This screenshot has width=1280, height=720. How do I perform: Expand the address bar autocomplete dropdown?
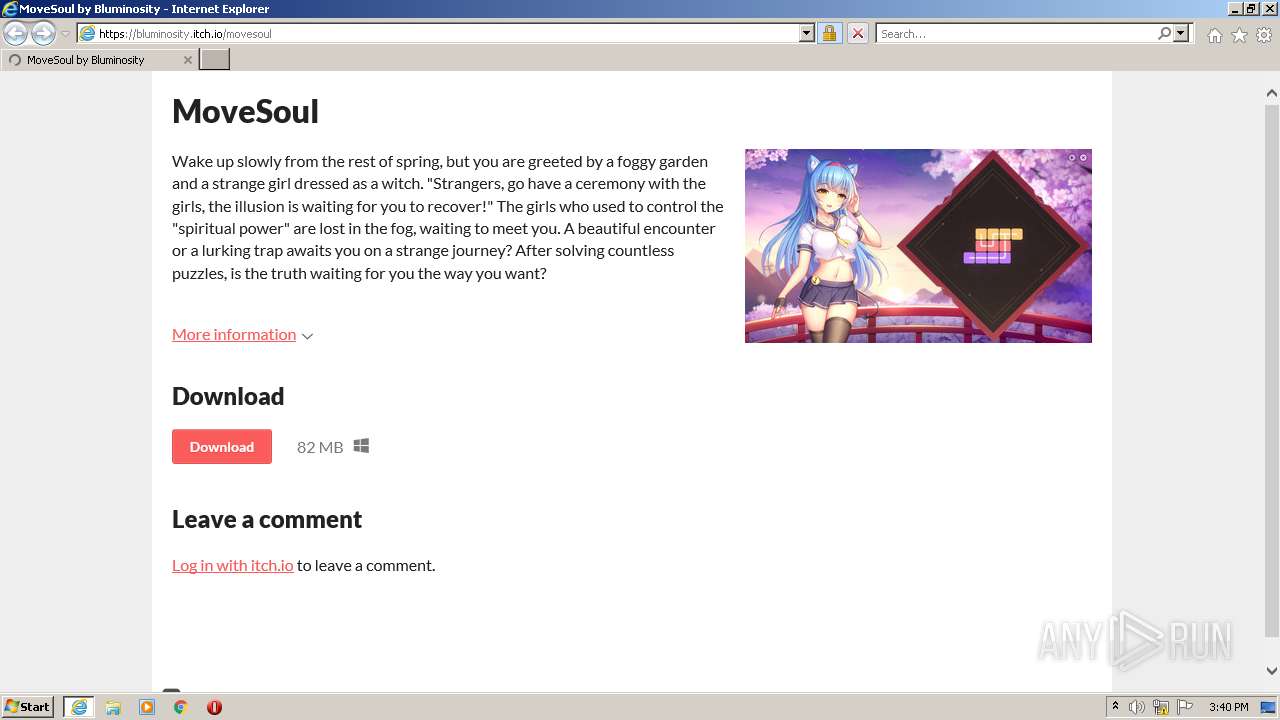pyautogui.click(x=807, y=33)
